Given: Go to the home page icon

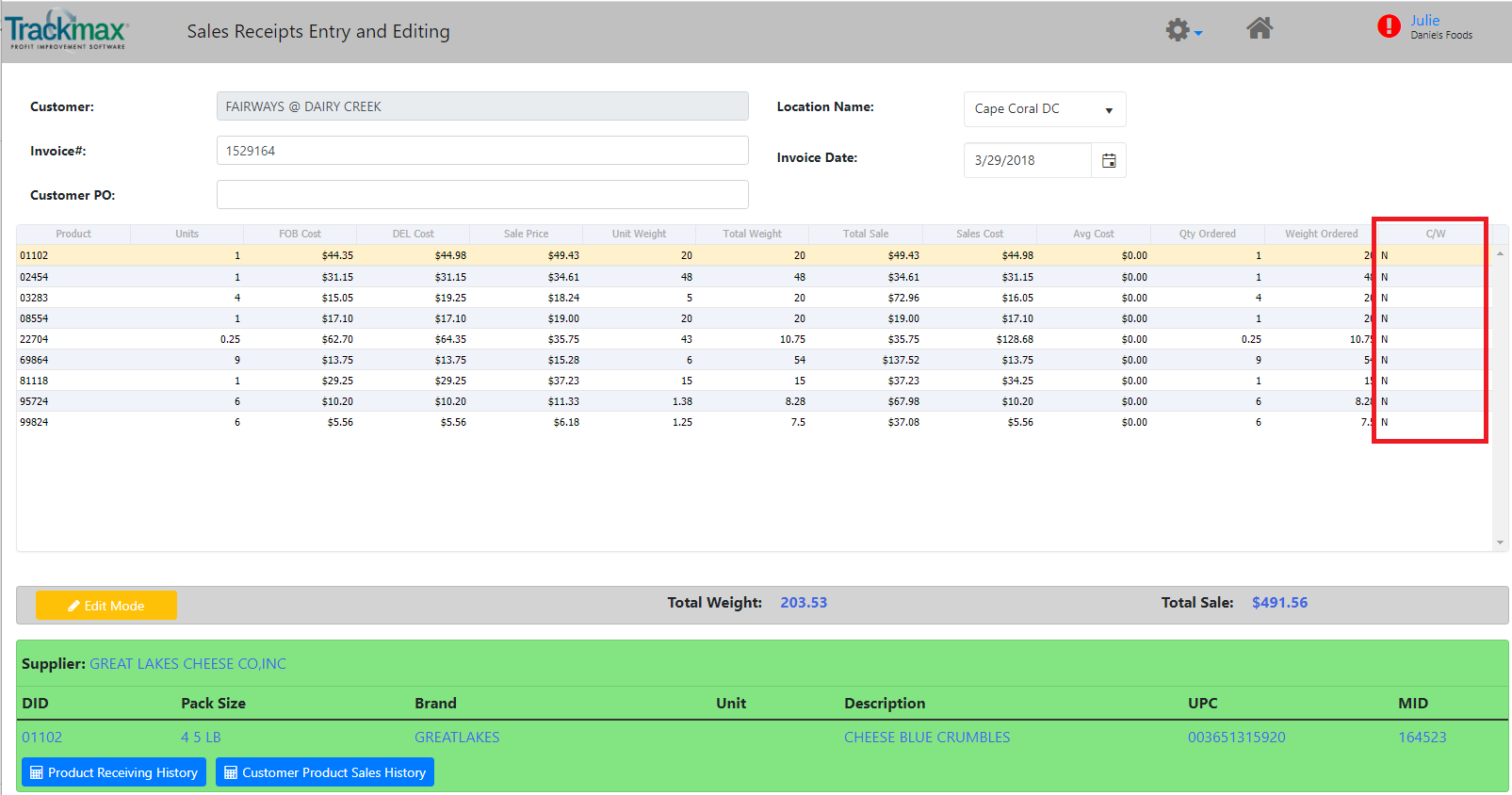Looking at the screenshot, I should 1260,29.
